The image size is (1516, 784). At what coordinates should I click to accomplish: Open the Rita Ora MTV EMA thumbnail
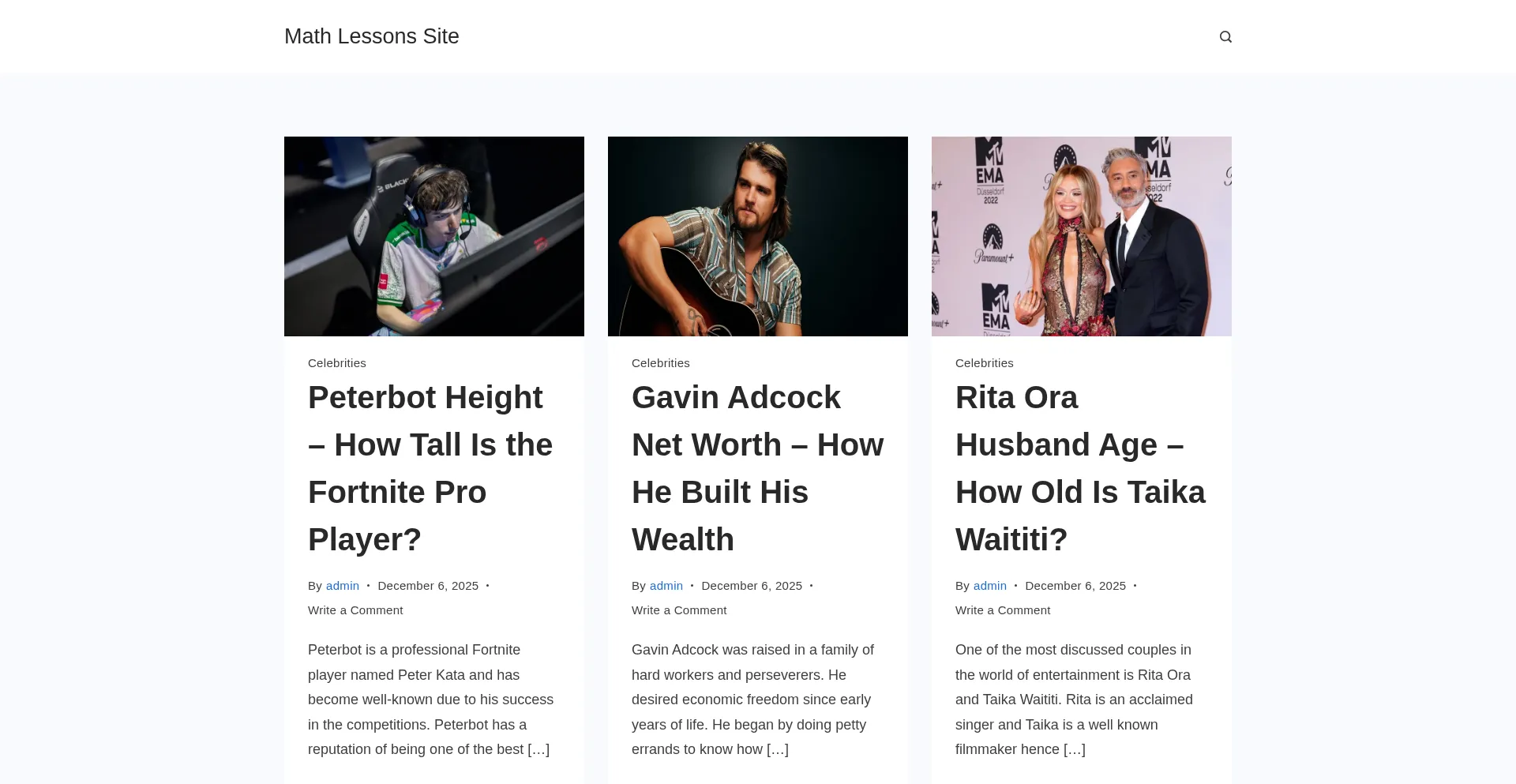(1082, 236)
